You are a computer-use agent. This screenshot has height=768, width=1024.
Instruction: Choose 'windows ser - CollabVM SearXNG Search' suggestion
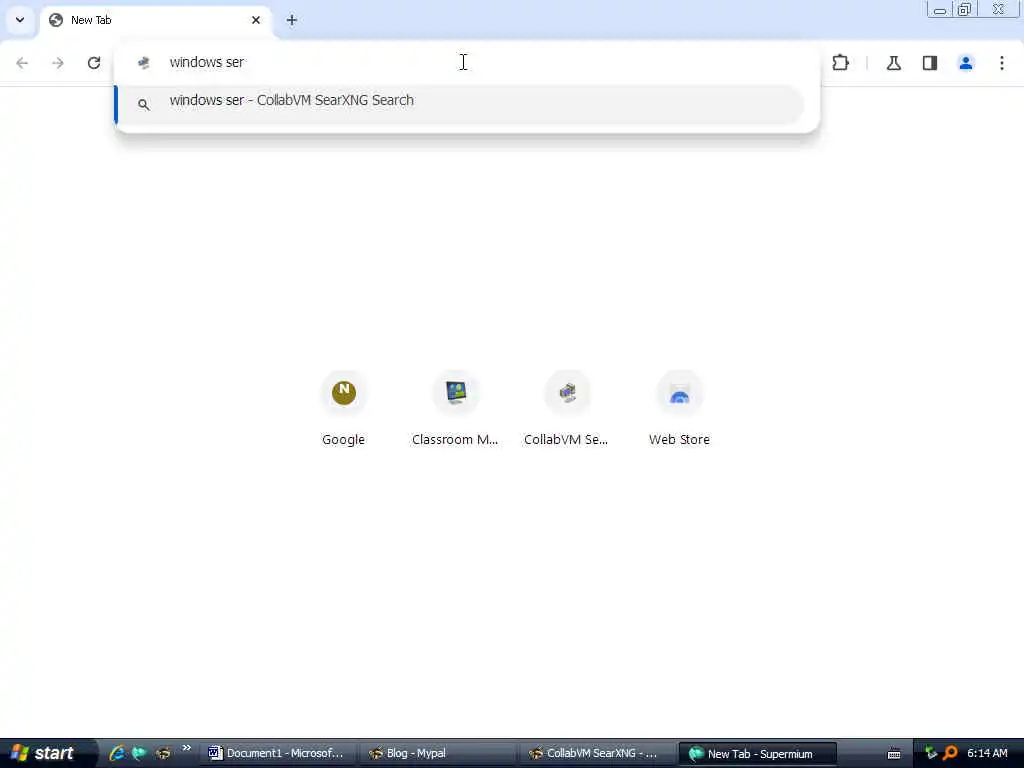tap(460, 104)
